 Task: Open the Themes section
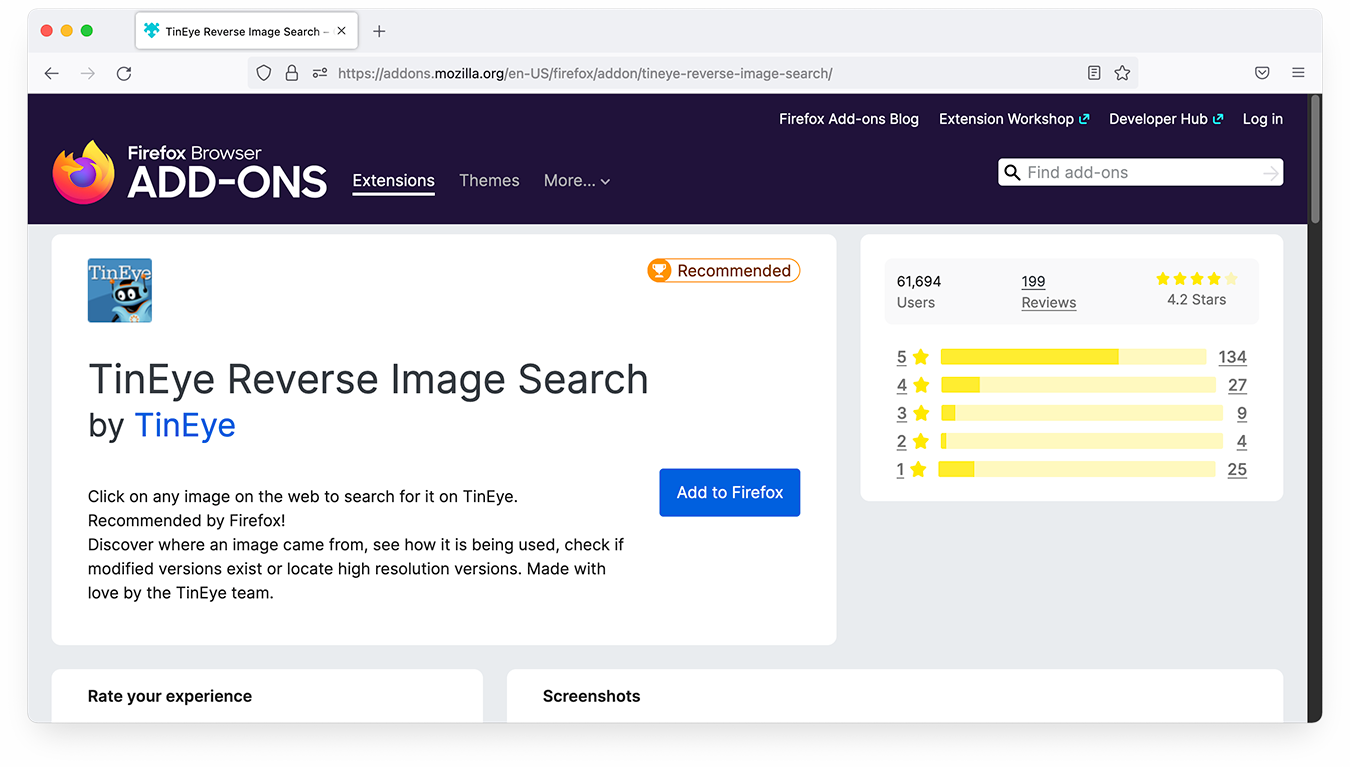[489, 181]
